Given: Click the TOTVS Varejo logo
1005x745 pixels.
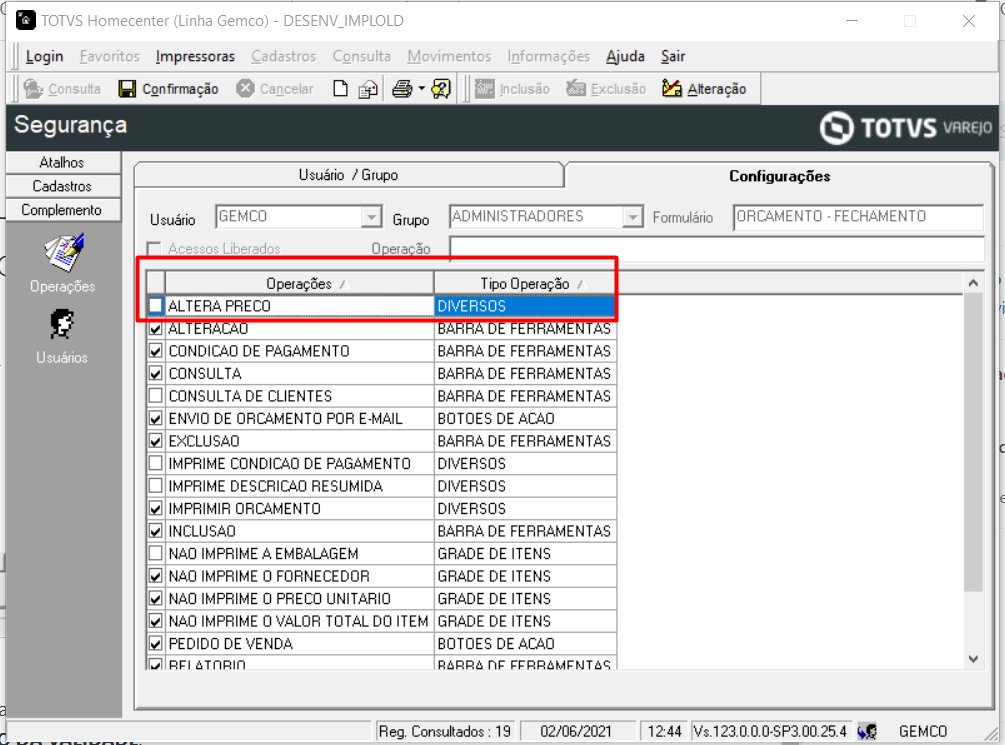Looking at the screenshot, I should [906, 128].
